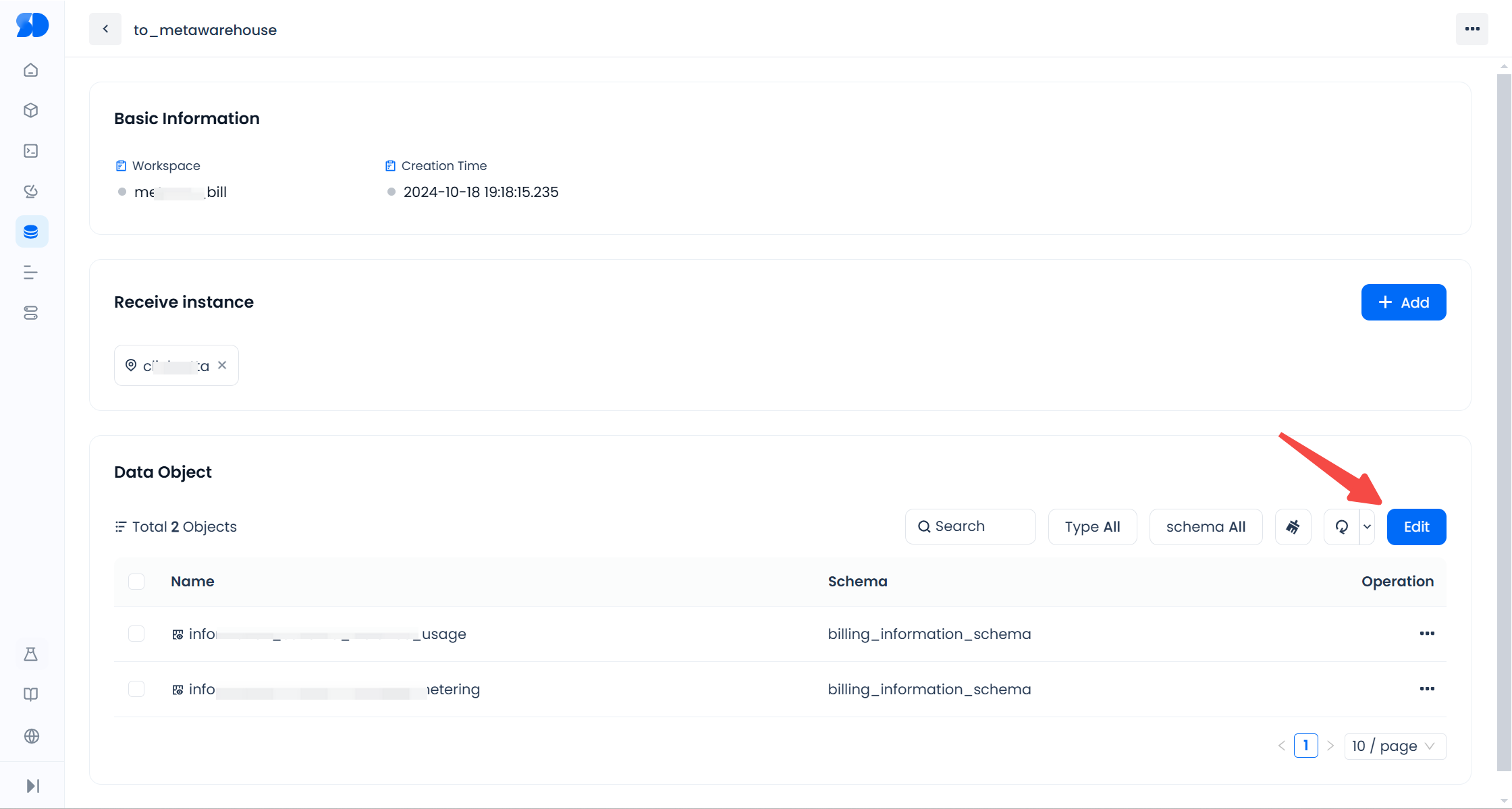This screenshot has height=809, width=1512.
Task: Click the refresh icon button
Action: pos(1342,527)
